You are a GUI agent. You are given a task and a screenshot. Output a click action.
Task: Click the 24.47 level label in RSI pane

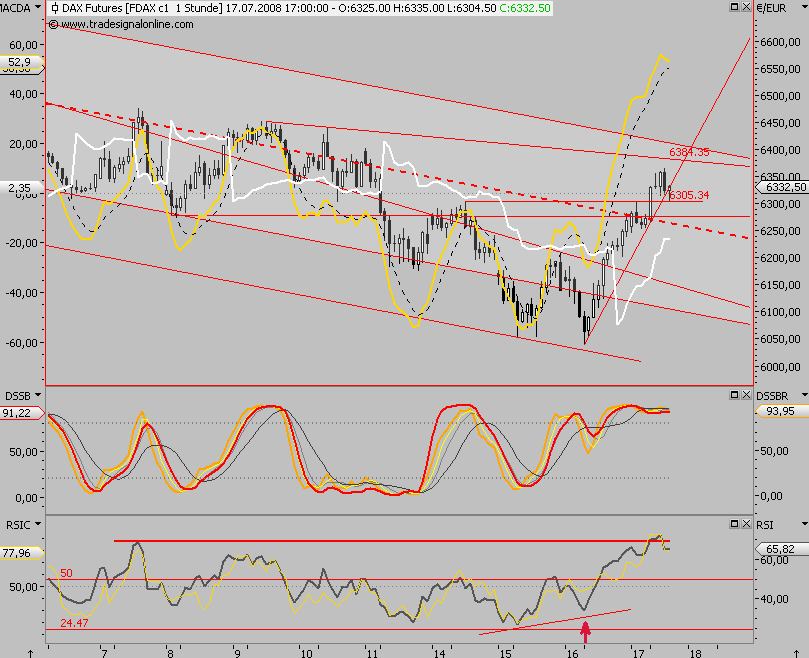click(74, 623)
